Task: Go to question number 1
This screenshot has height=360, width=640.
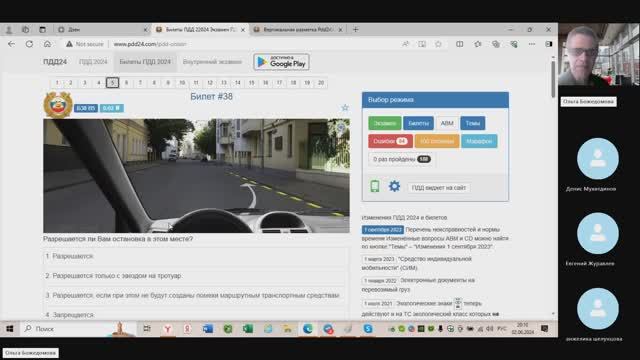Action: coord(57,83)
